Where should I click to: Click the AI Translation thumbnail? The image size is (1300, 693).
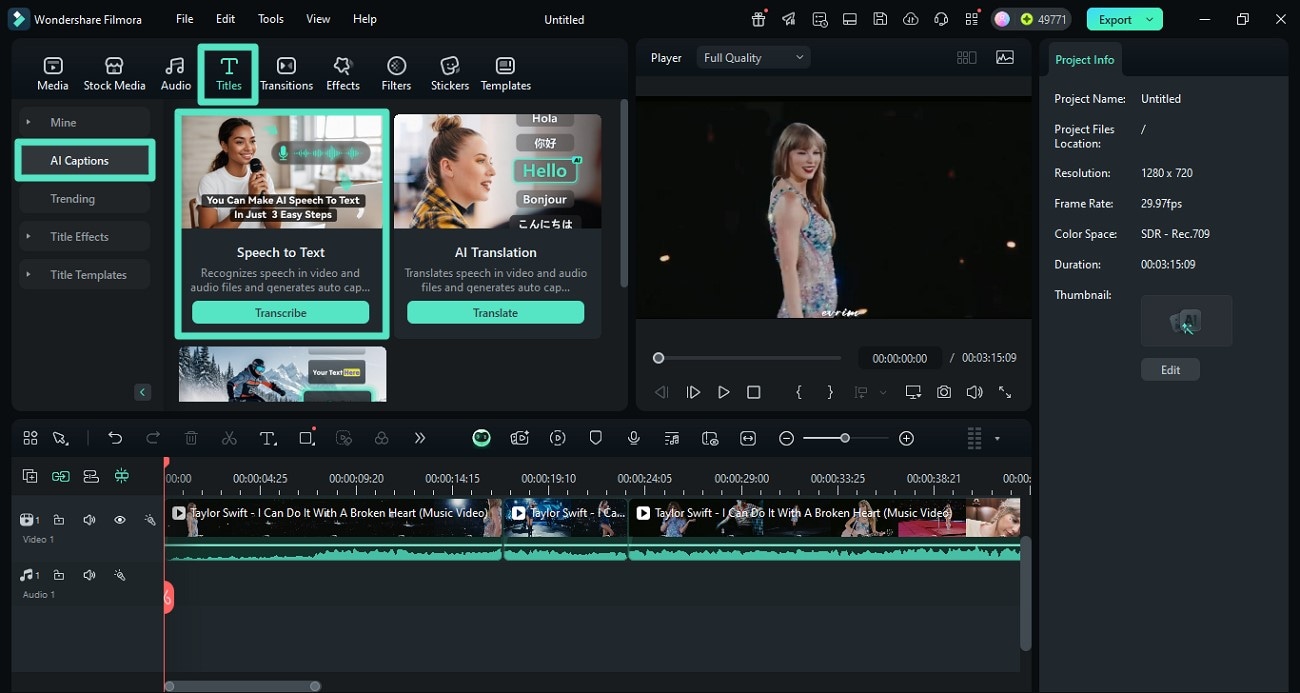(x=497, y=171)
